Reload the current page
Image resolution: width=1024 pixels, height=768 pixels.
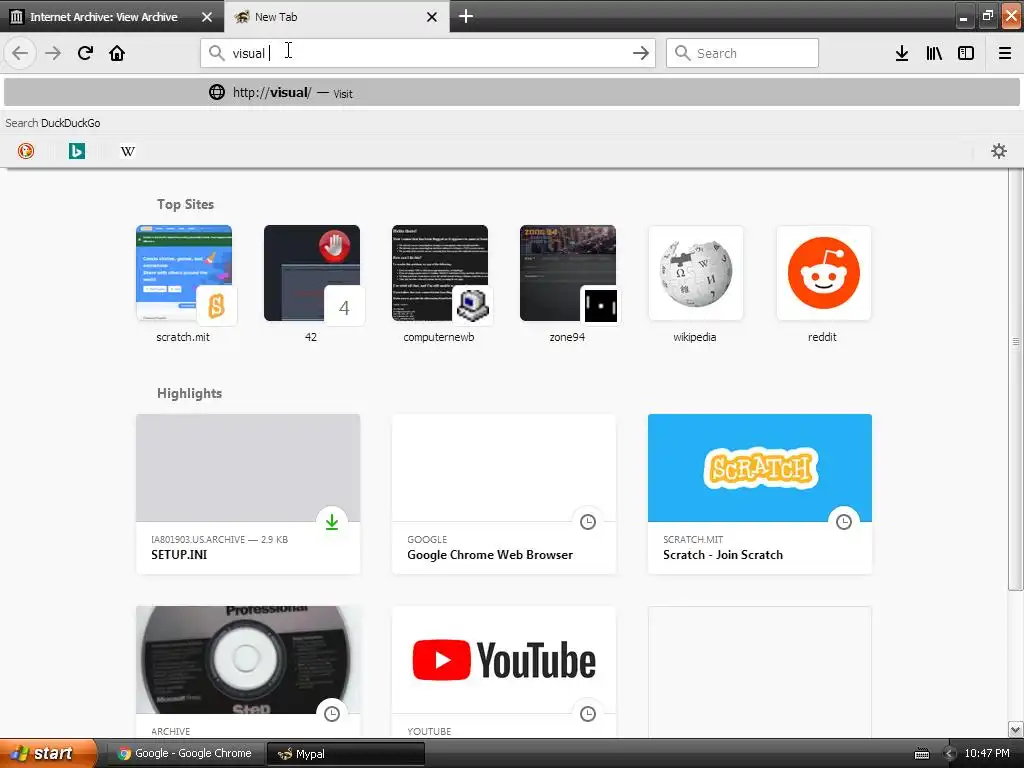[x=85, y=53]
